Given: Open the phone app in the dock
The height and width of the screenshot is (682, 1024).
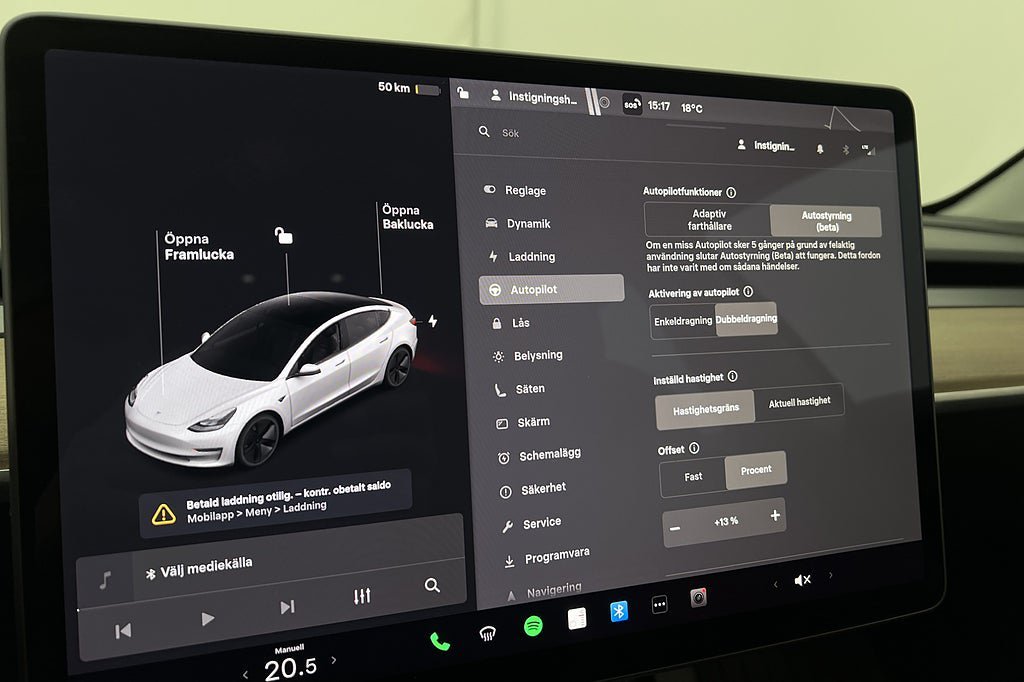Looking at the screenshot, I should click(440, 641).
